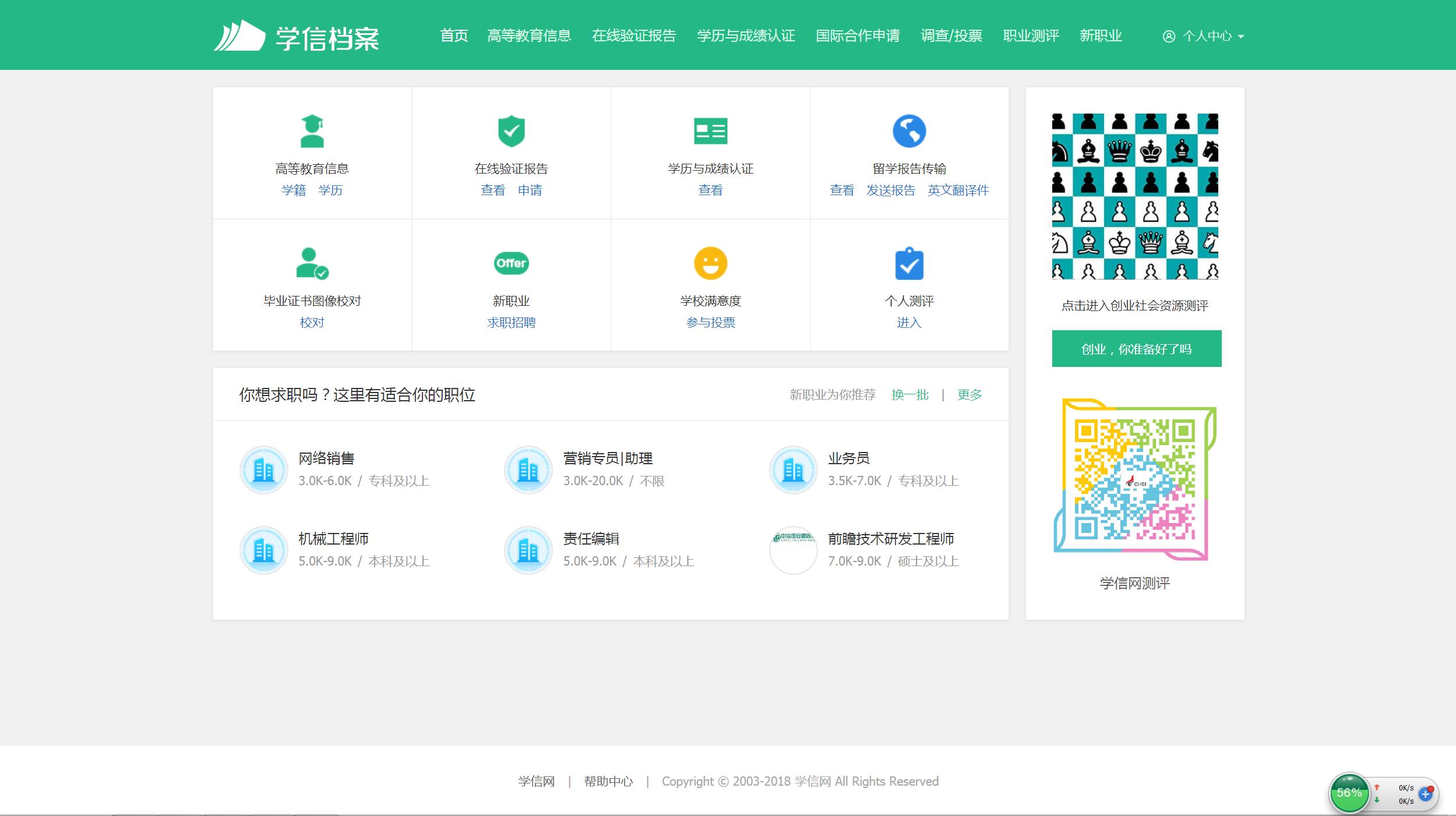Click 校对 under 毕业证书图像校对

(312, 322)
